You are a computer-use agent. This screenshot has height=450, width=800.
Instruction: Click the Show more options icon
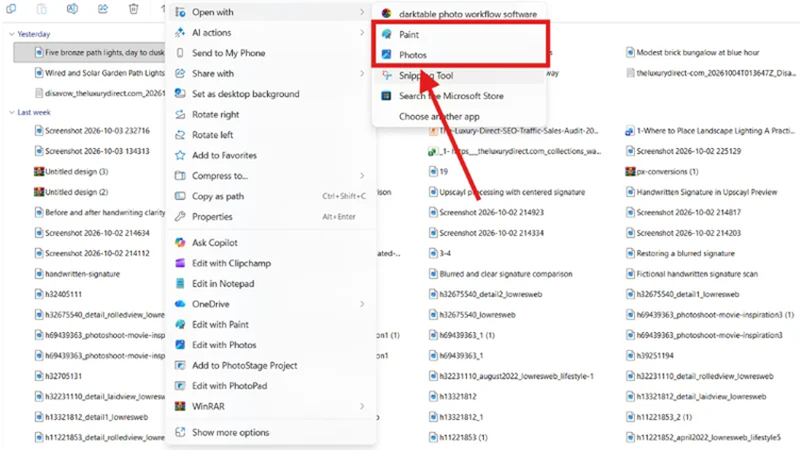pyautogui.click(x=180, y=432)
